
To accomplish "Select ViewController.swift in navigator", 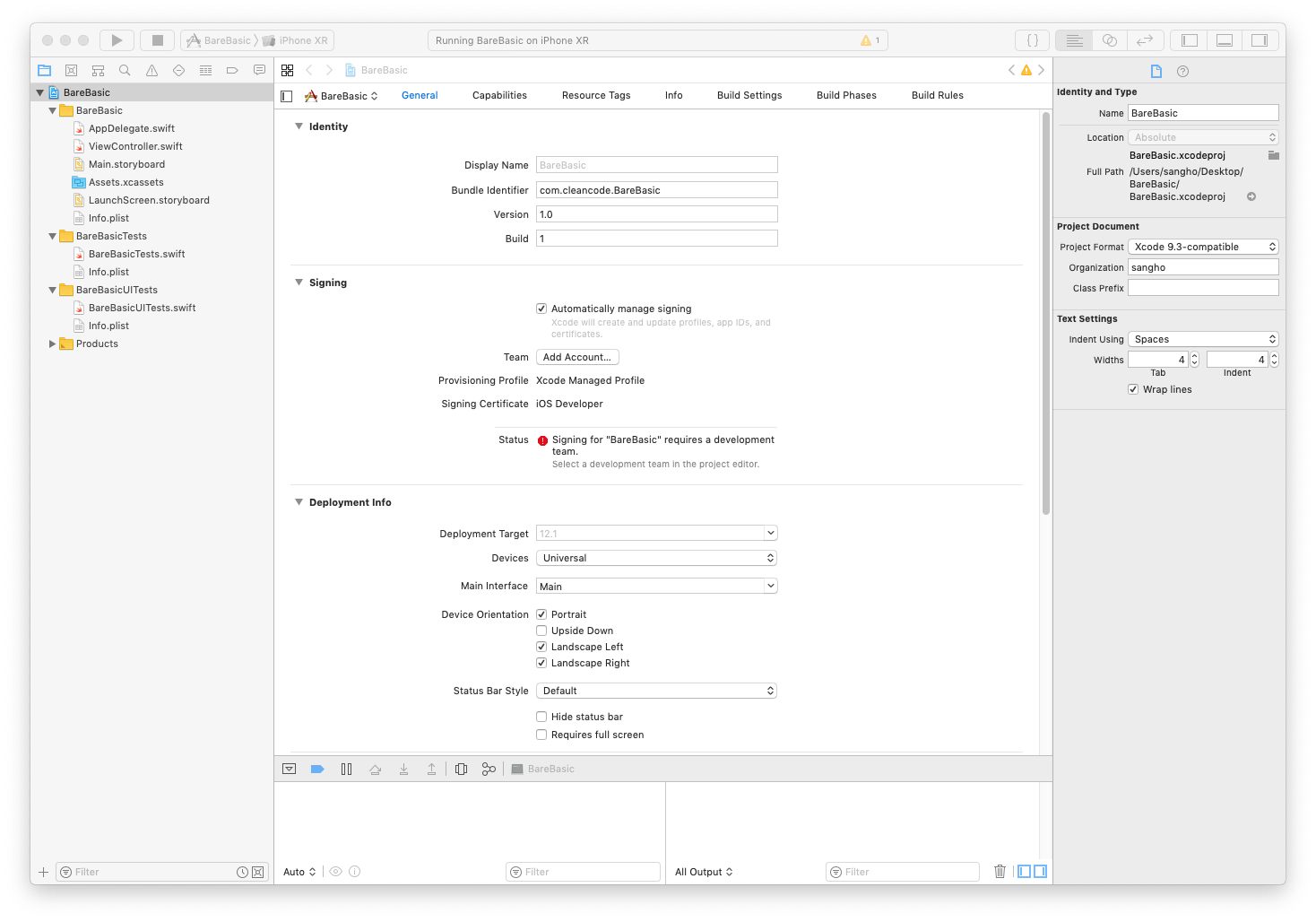I will (135, 146).
